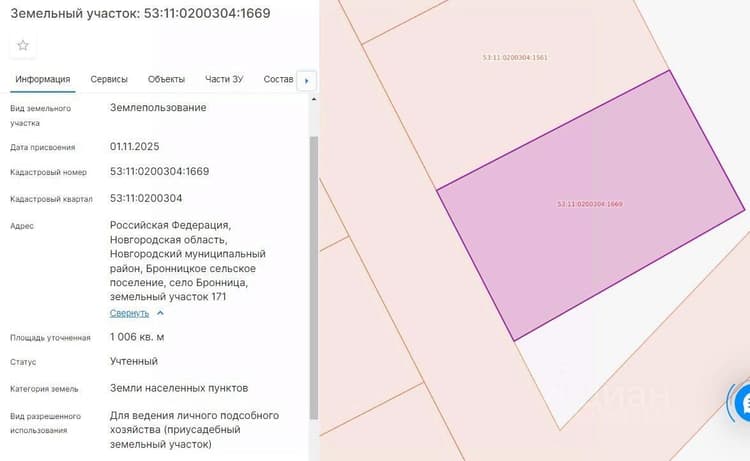750x461 pixels.
Task: Collapse address using chevron beside Свернуть
Action: coord(160,313)
